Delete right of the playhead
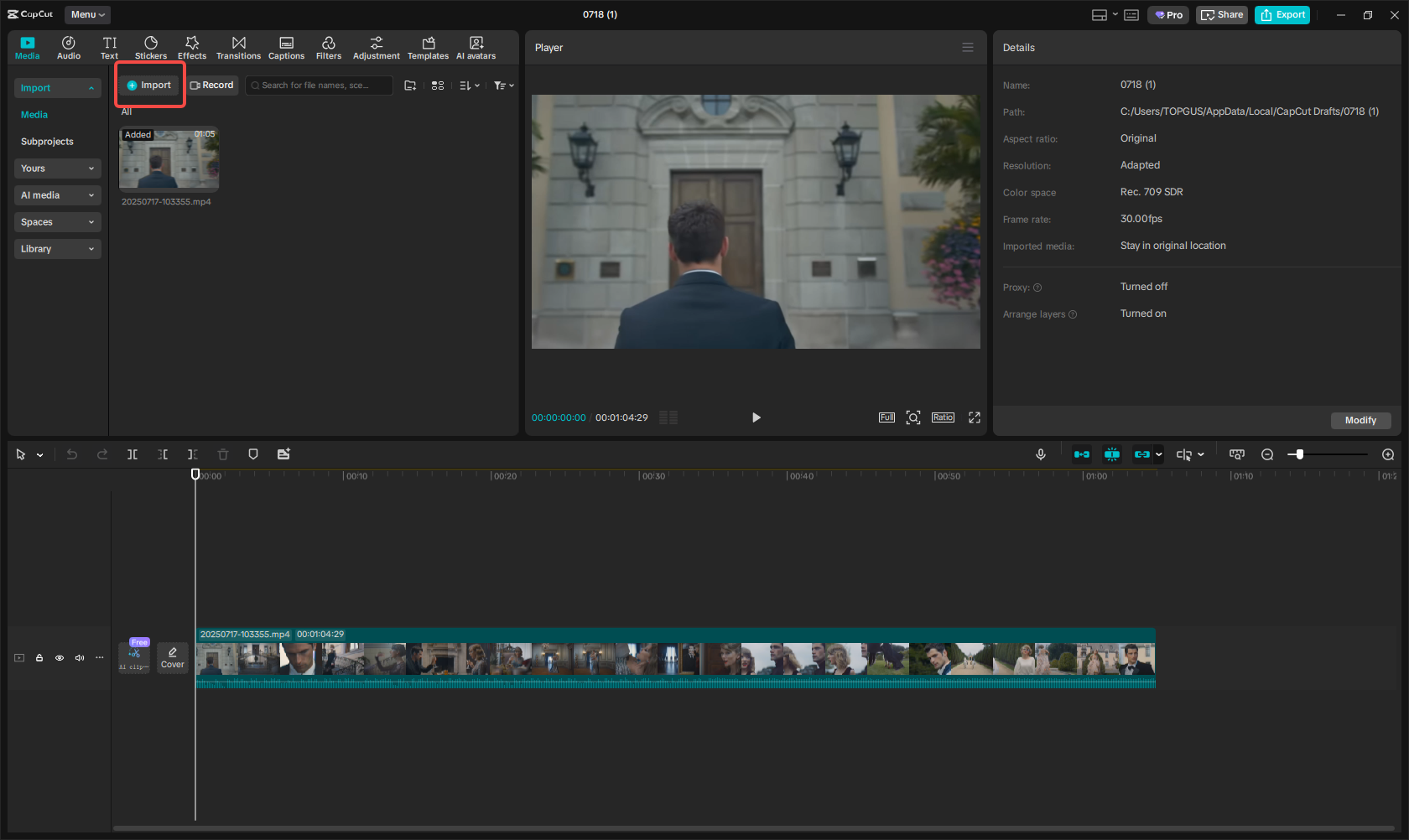This screenshot has height=840, width=1409. point(193,454)
